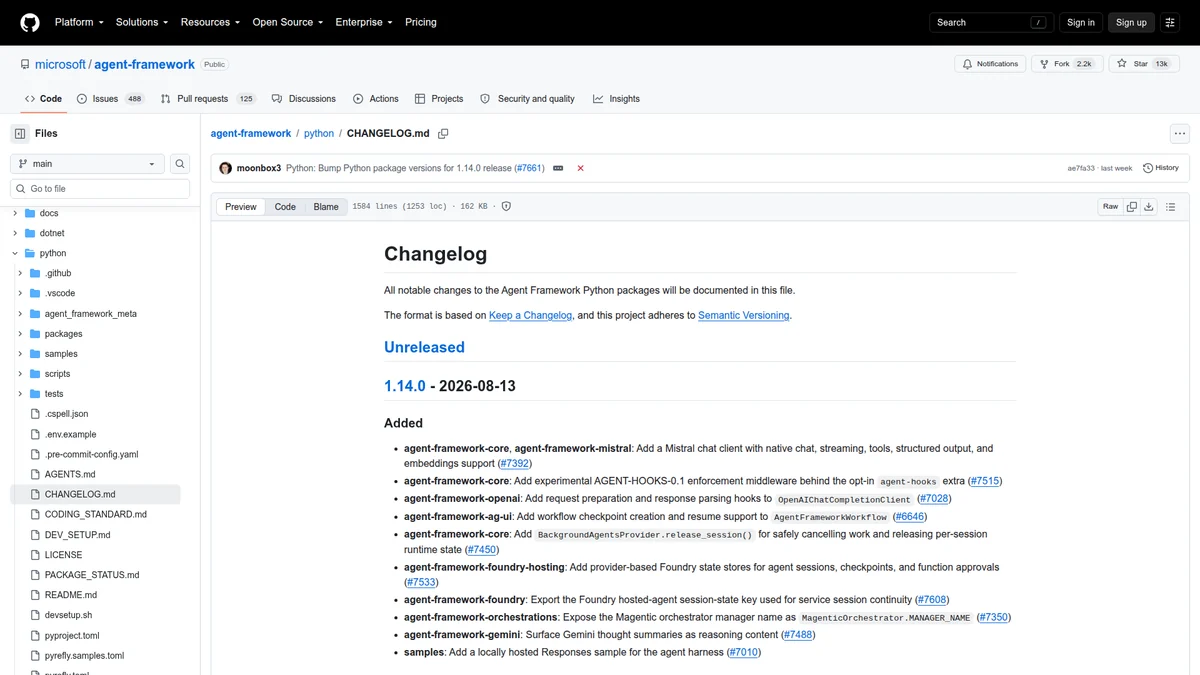
Task: Switch to Blame view toggle
Action: pyautogui.click(x=326, y=207)
